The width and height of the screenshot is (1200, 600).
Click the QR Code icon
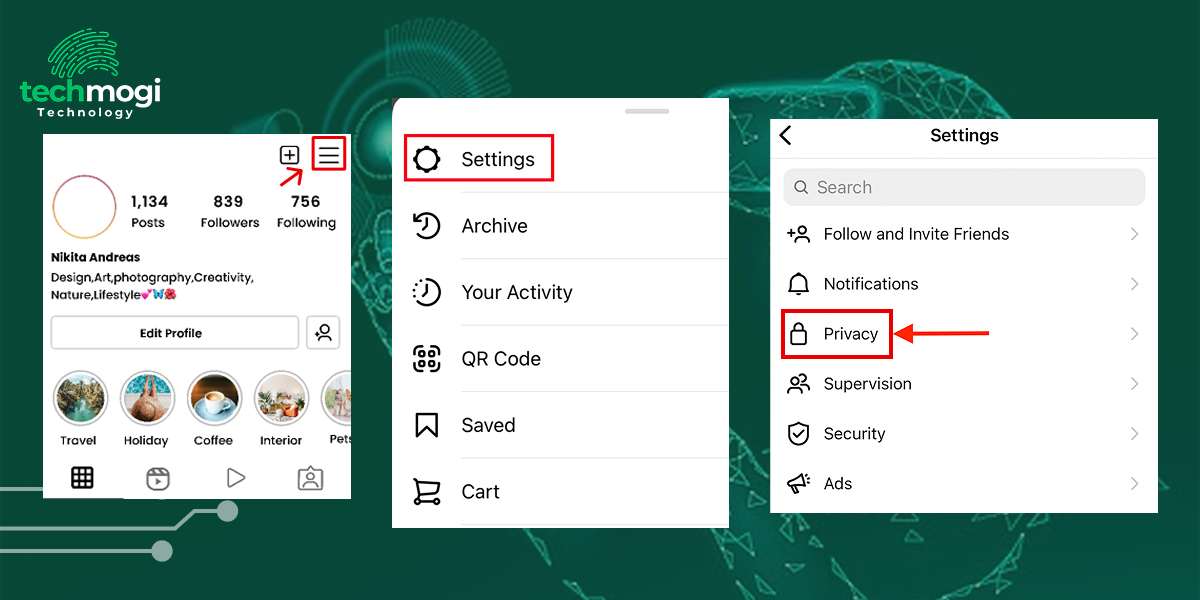pyautogui.click(x=427, y=359)
